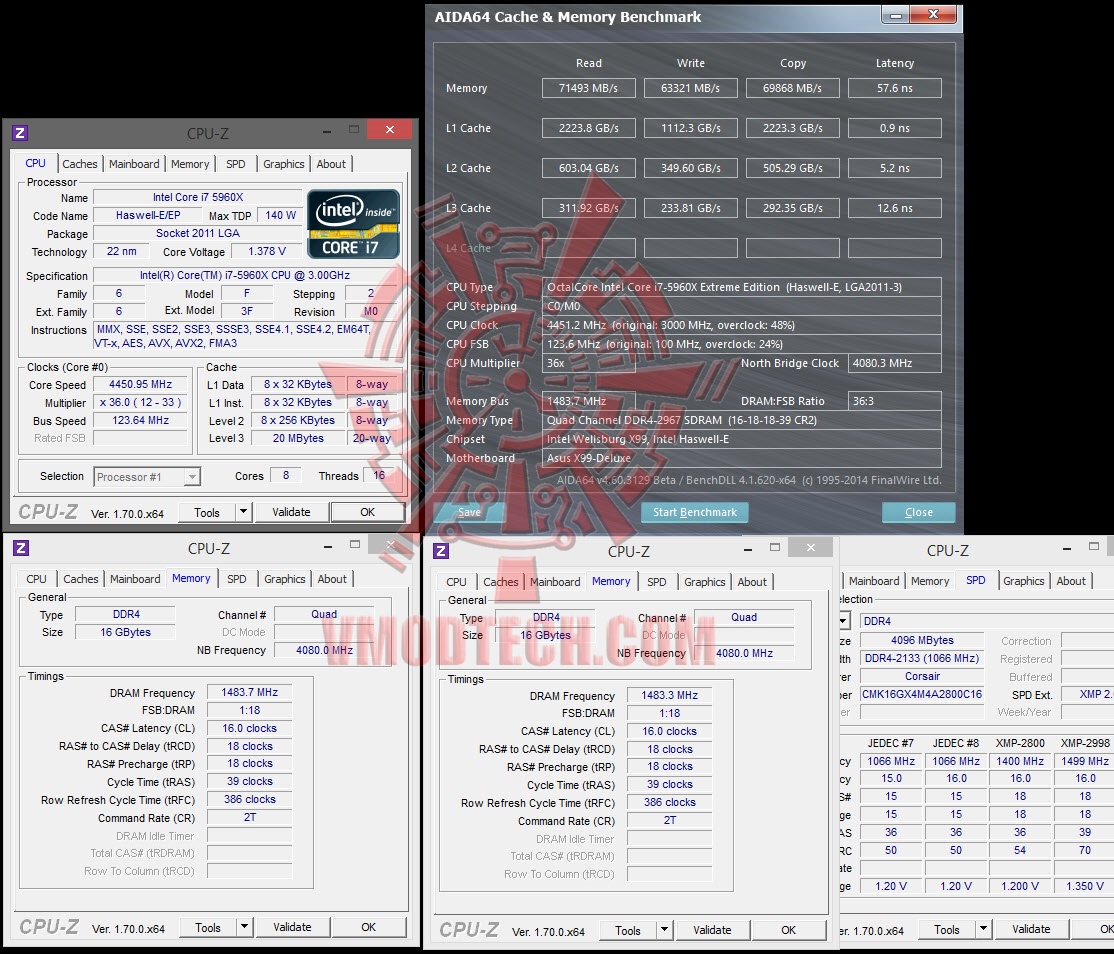Save the AIDA64 benchmark results
1114x954 pixels.
click(x=468, y=512)
